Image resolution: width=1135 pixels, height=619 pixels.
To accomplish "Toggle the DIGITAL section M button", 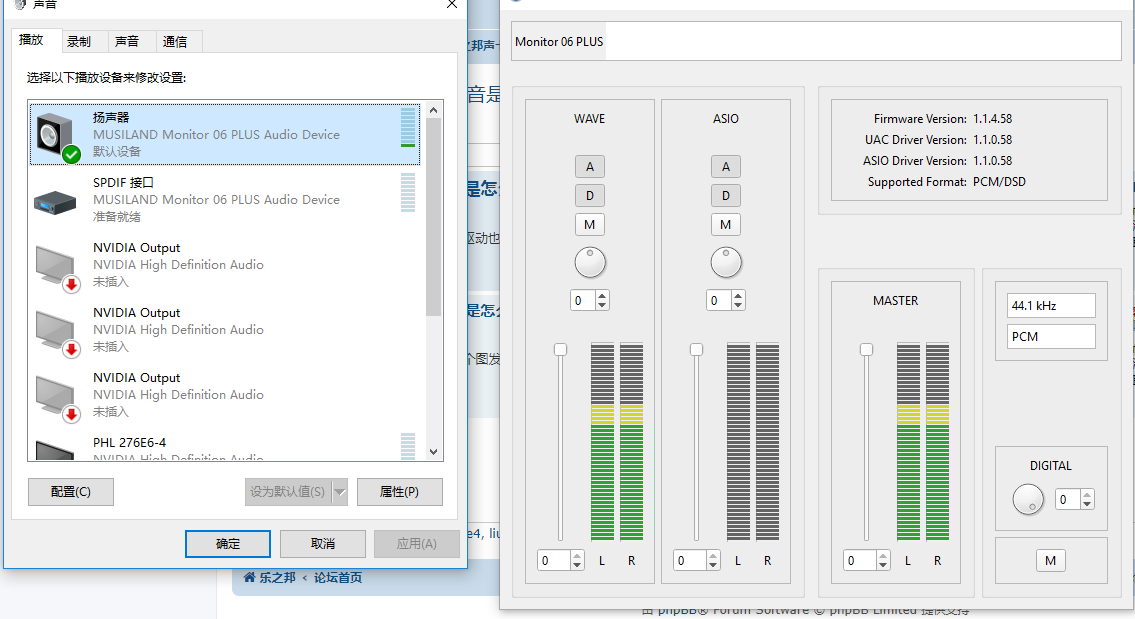I will (x=1050, y=560).
